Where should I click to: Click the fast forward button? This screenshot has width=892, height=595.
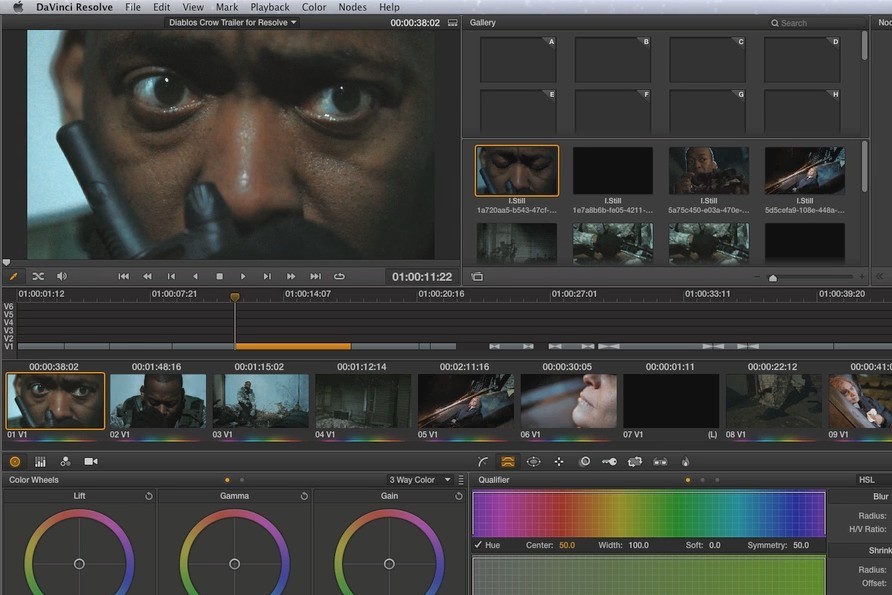[291, 276]
